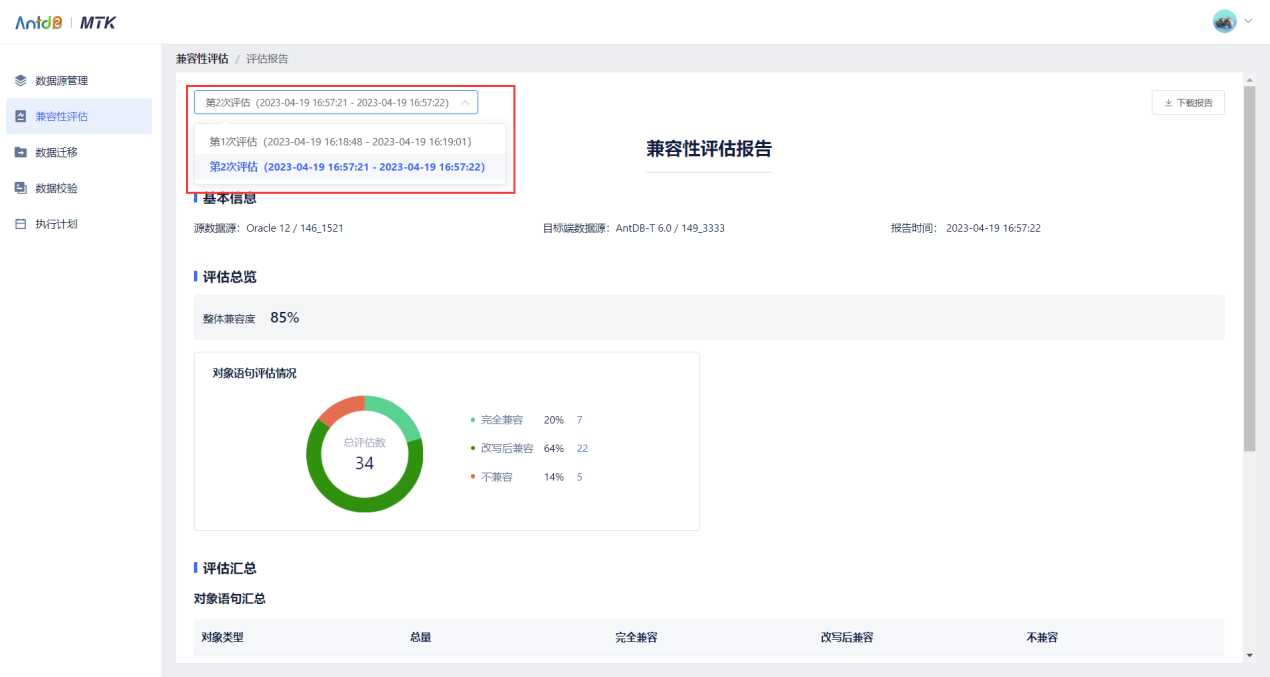1270x677 pixels.
Task: Open the user avatar at top right
Action: click(x=1223, y=21)
